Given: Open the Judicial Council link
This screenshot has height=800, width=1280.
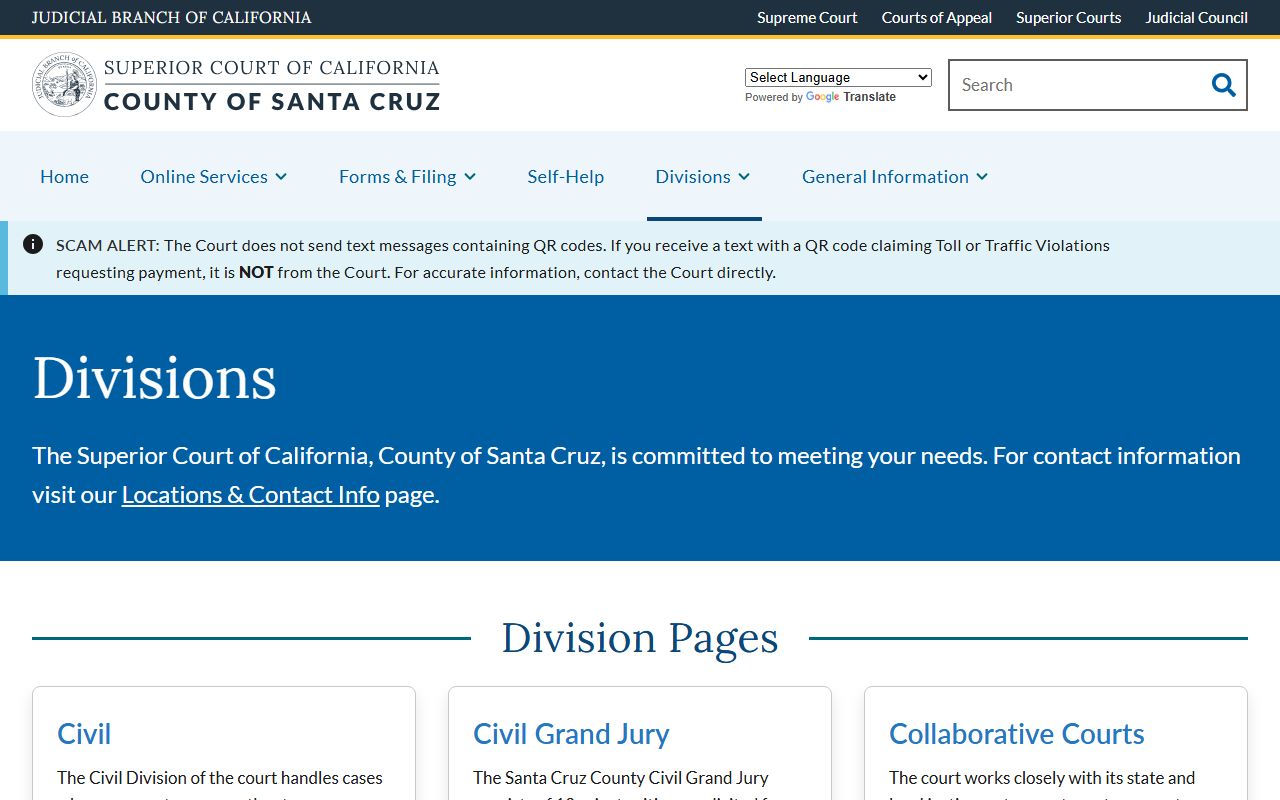Looking at the screenshot, I should coord(1197,17).
